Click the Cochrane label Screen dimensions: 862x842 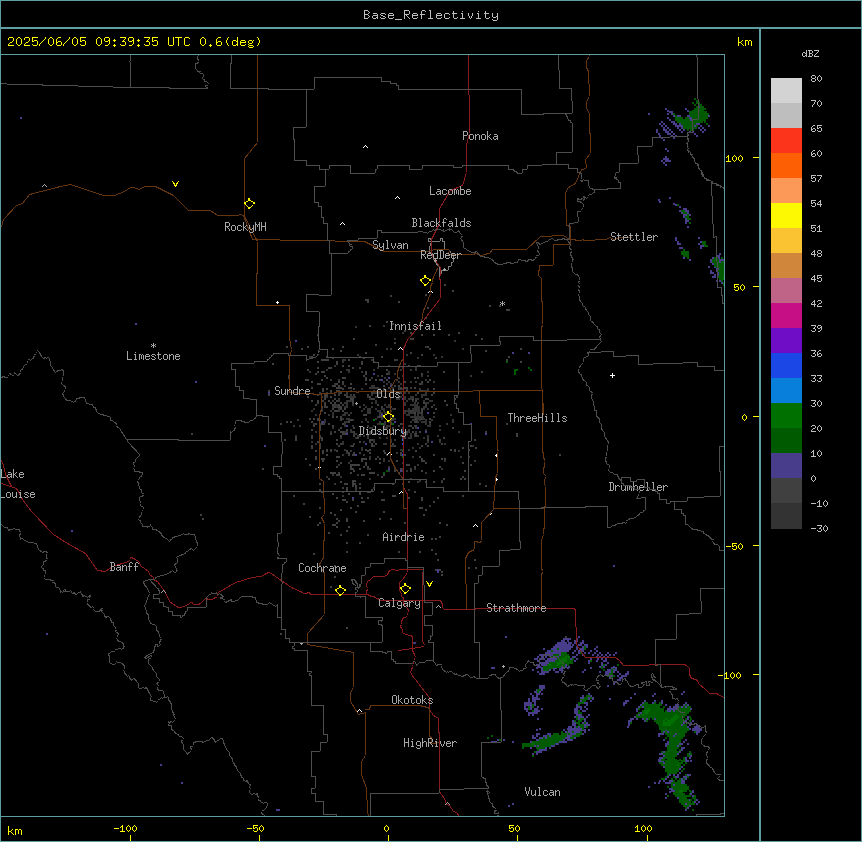coord(322,568)
